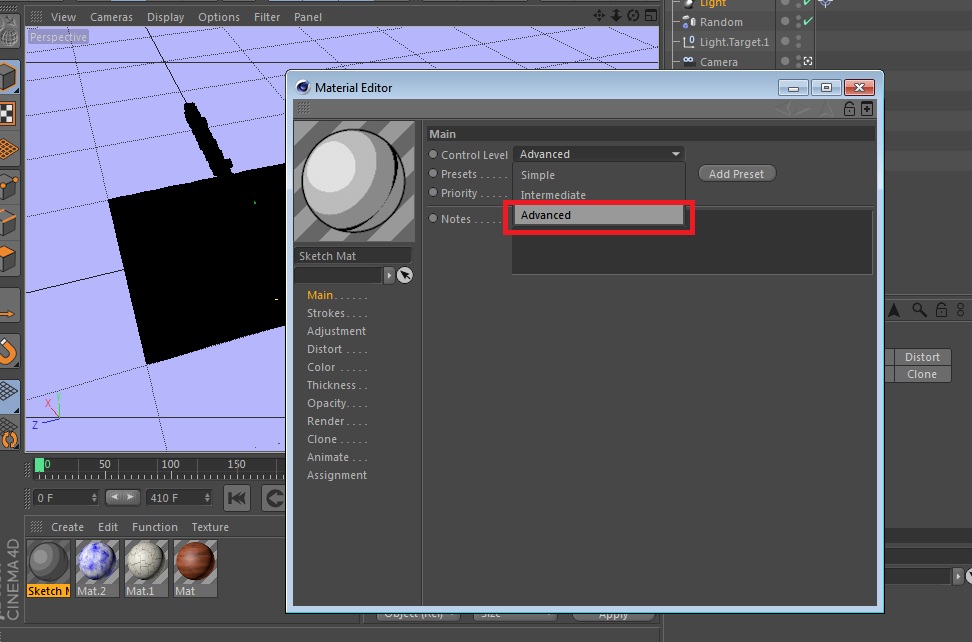Adjust the 0 F frame field stepper

(x=94, y=498)
